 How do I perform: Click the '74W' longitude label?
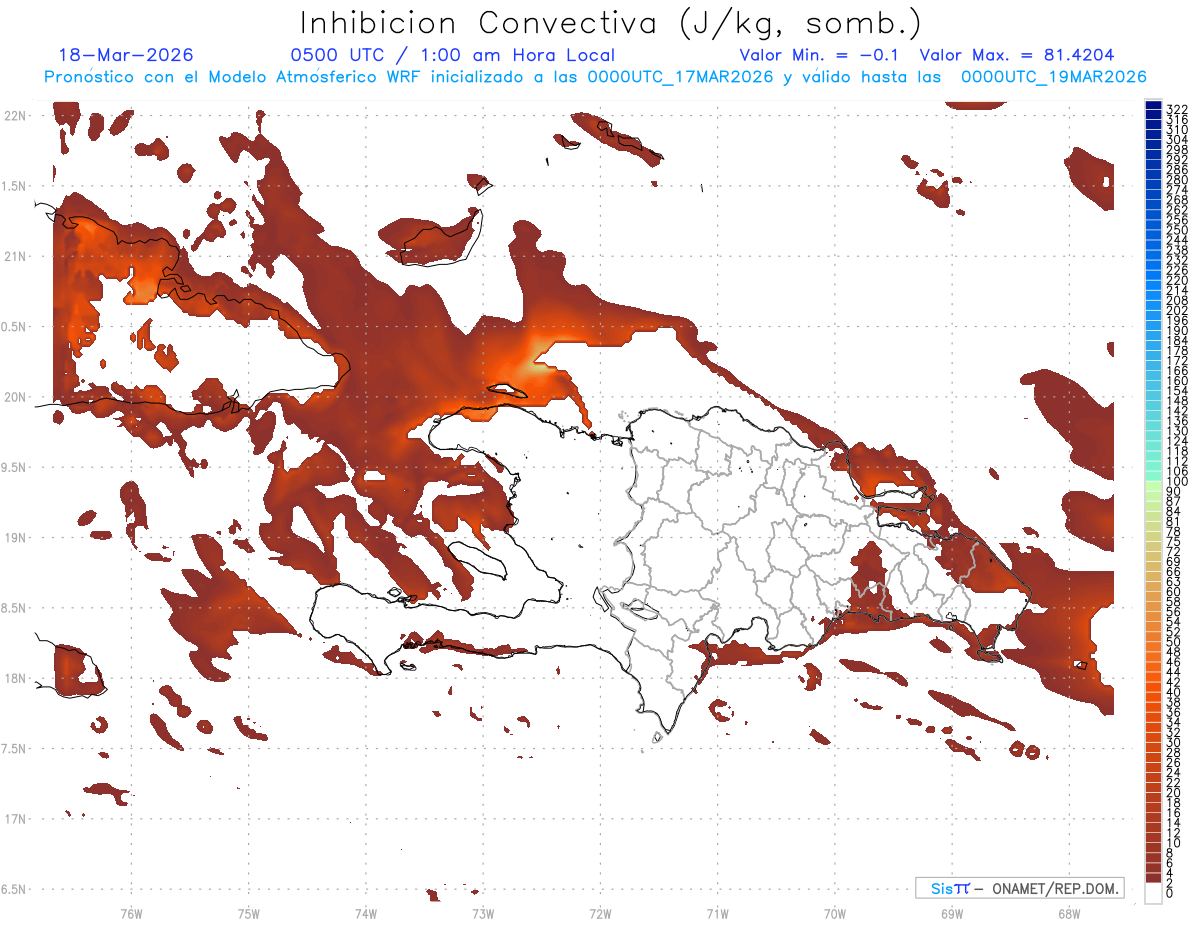[365, 913]
